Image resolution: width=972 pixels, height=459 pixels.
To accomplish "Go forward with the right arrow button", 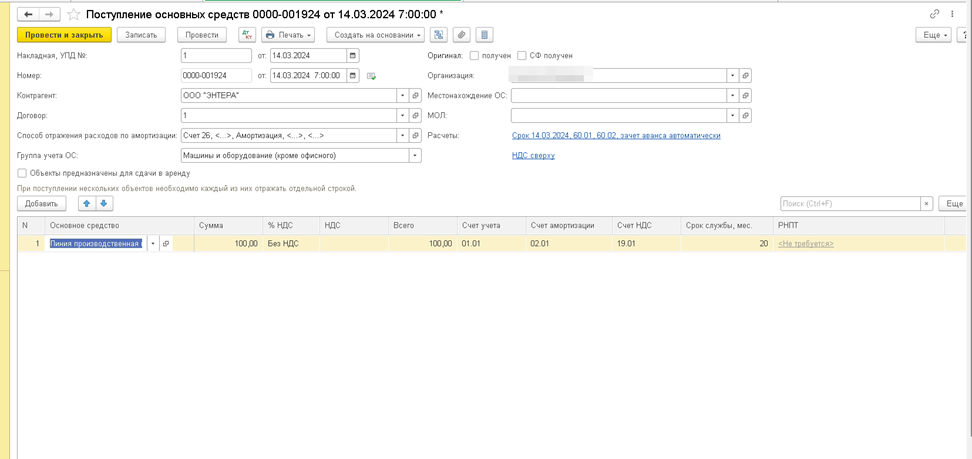I will (x=50, y=14).
